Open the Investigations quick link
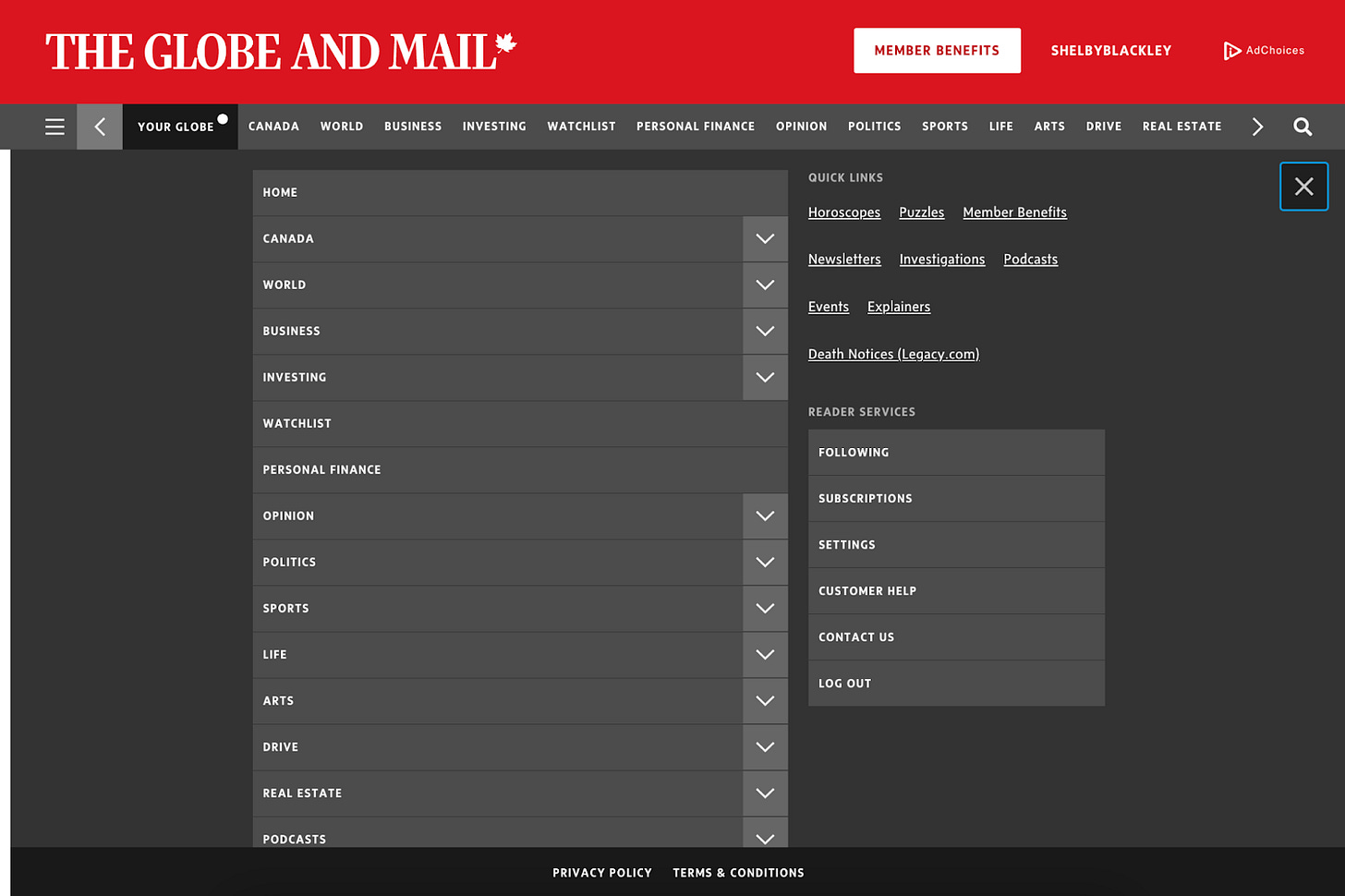Screen dimensions: 1345x896 click(x=942, y=260)
